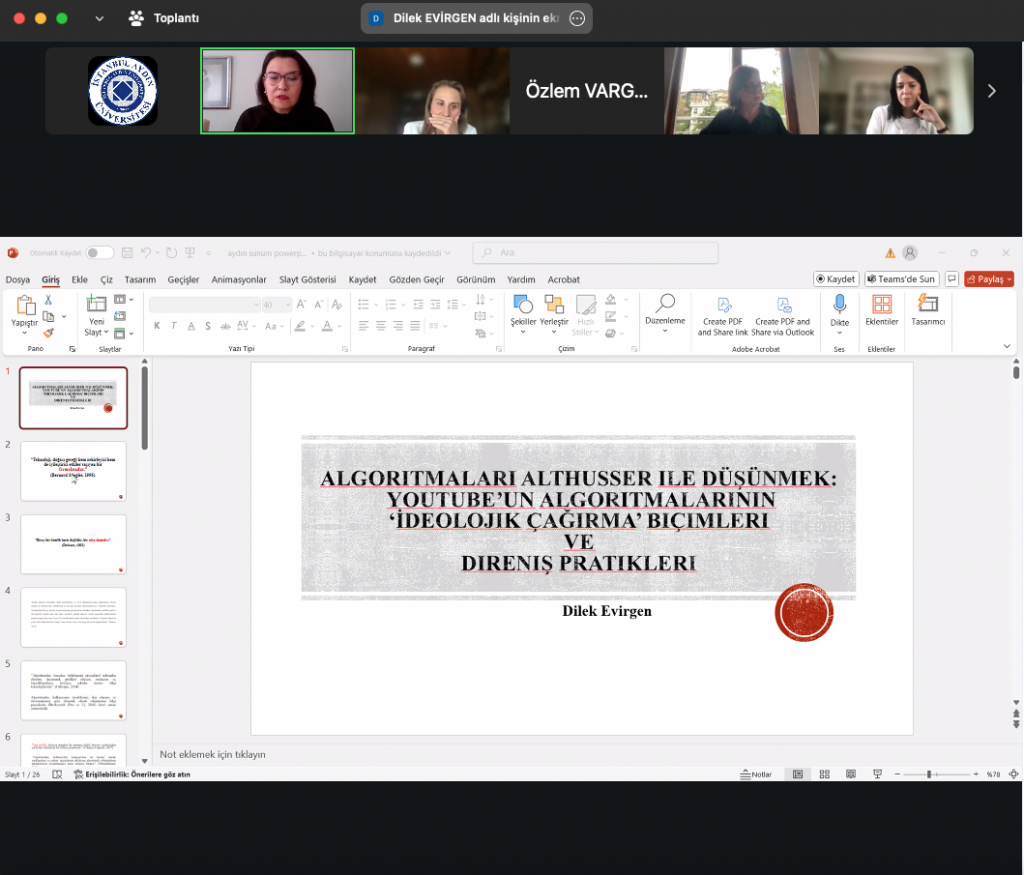This screenshot has width=1024, height=875.
Task: Open the comments speech bubble icon
Action: [952, 279]
